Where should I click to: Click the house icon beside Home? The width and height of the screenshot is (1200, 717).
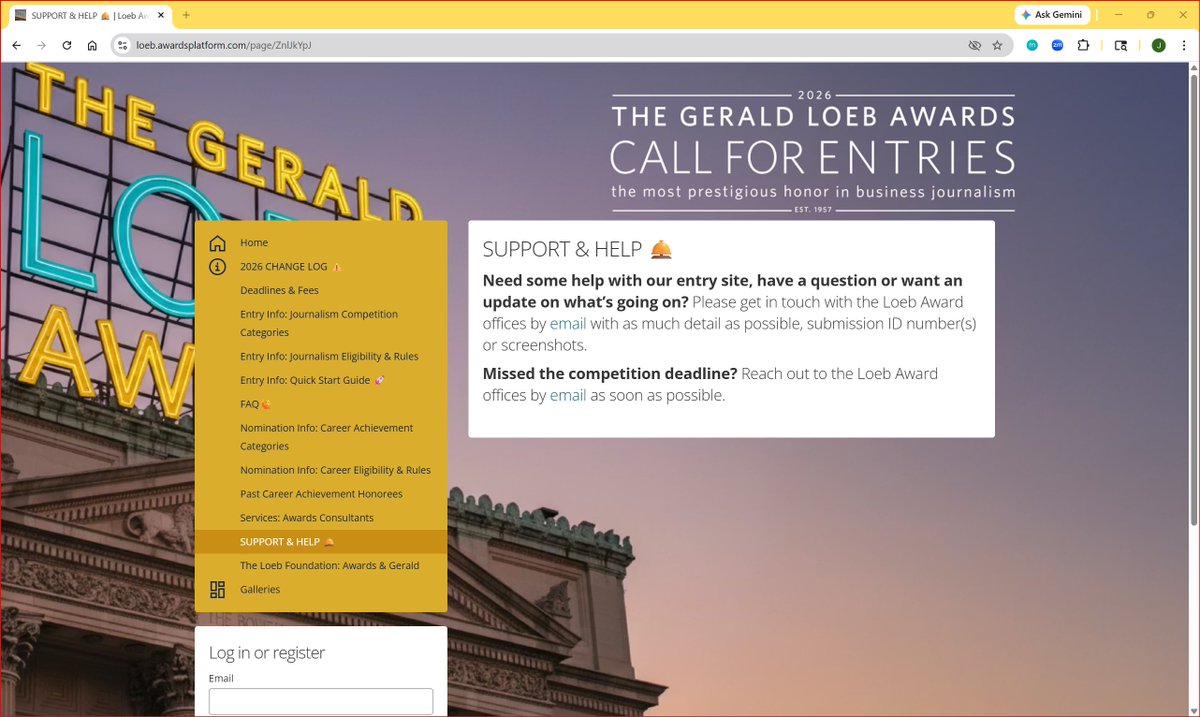pos(217,243)
